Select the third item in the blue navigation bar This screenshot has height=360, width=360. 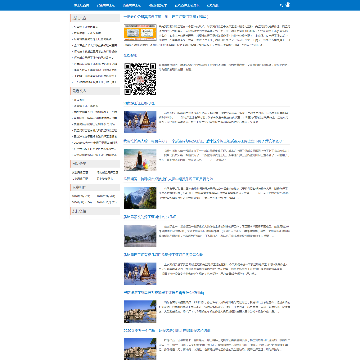coord(132,5)
